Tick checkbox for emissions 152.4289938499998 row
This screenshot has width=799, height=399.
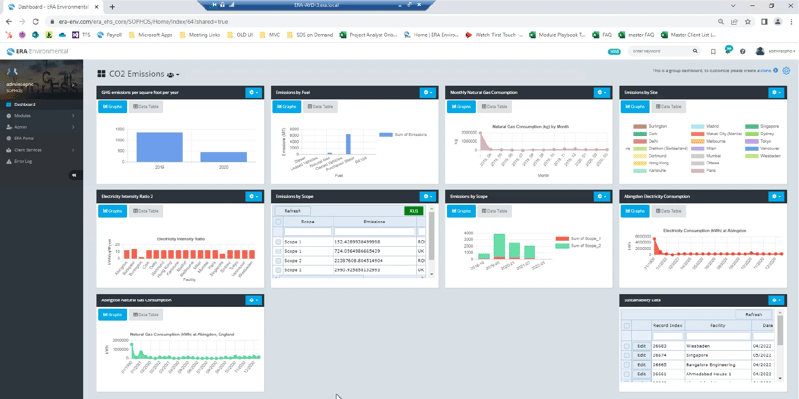(278, 242)
